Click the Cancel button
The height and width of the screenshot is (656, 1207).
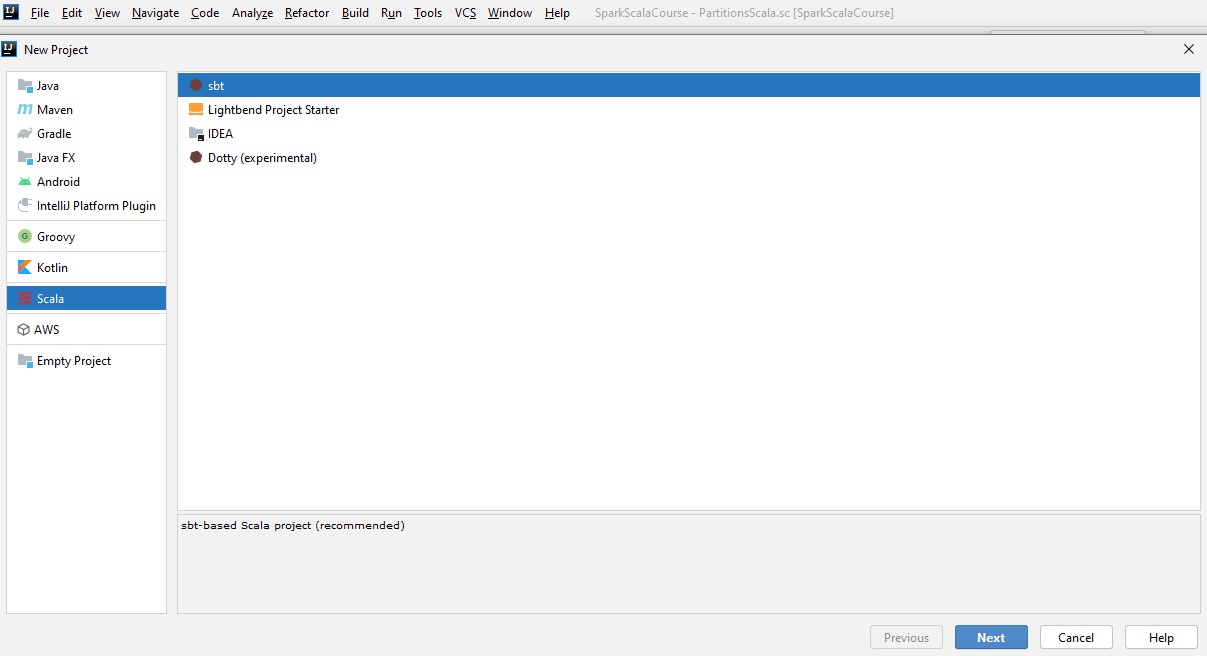[x=1076, y=638]
